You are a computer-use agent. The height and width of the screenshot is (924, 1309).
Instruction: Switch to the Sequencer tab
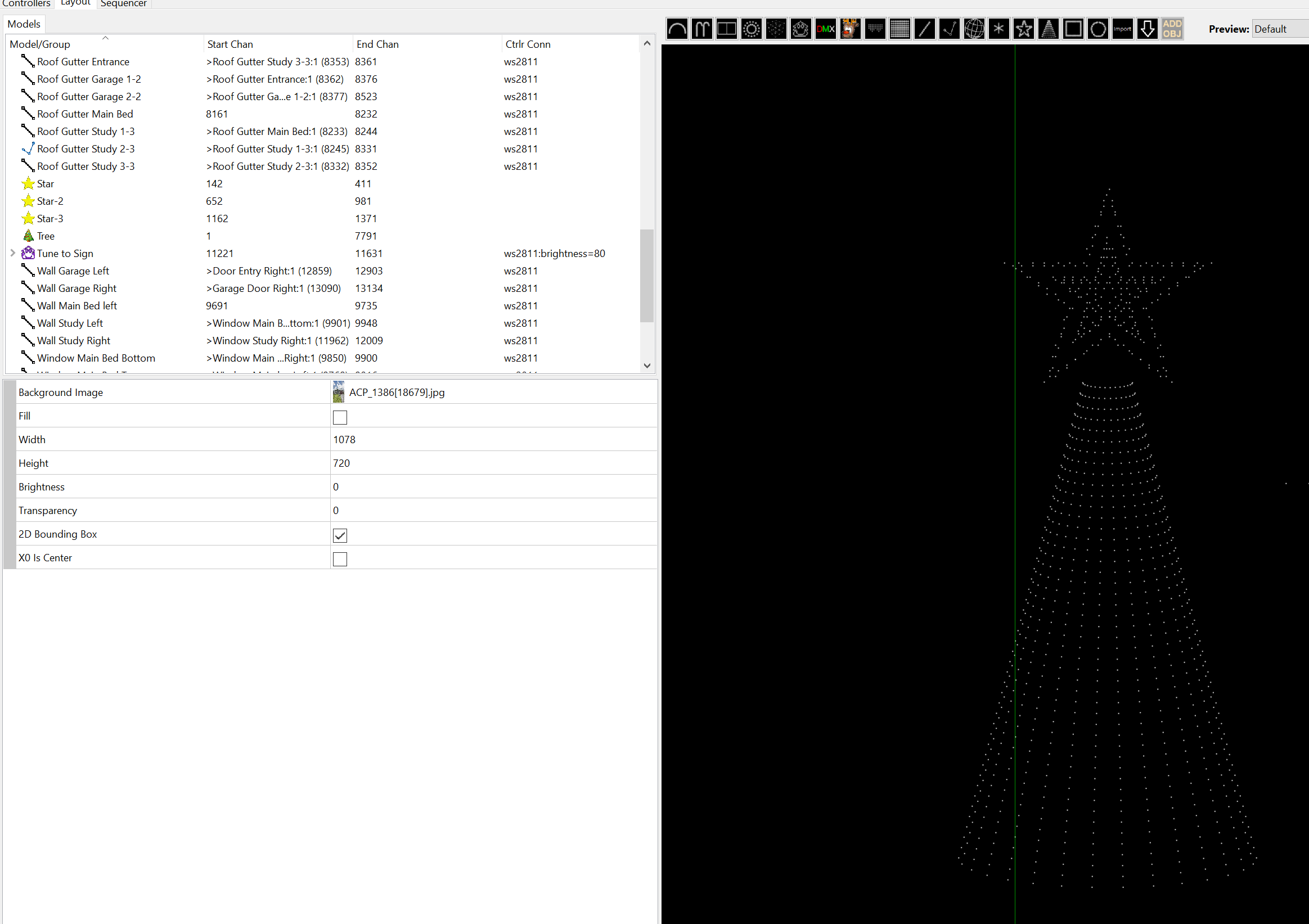click(x=123, y=3)
